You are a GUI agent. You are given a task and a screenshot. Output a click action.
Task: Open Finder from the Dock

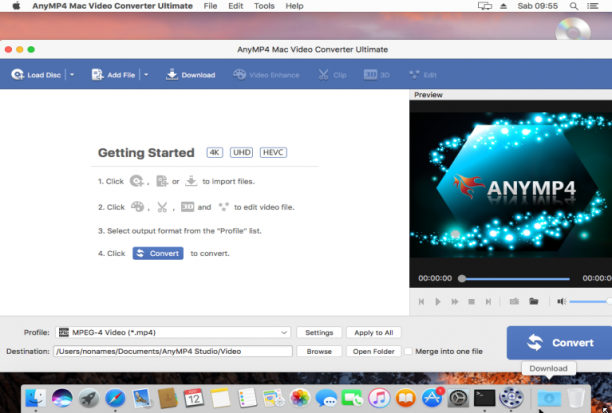(x=36, y=398)
